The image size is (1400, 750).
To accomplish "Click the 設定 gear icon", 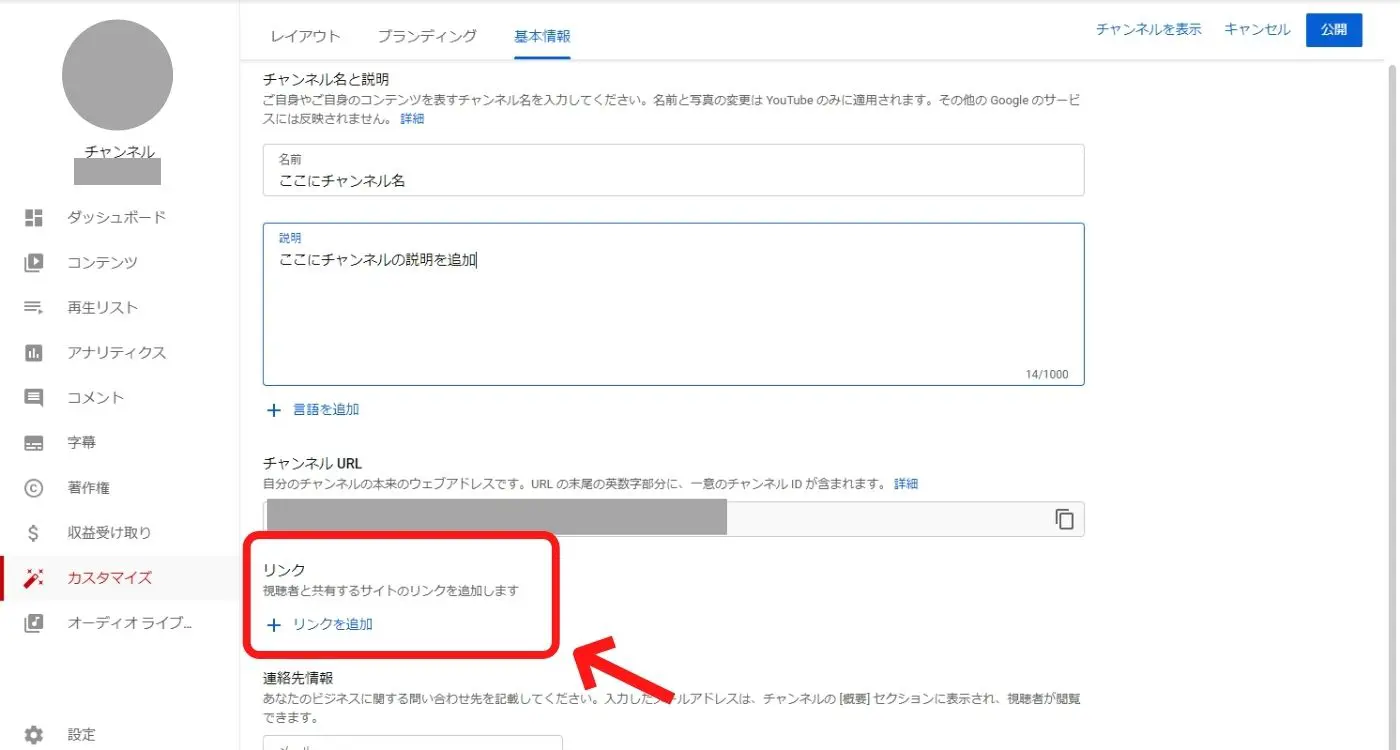I will point(34,735).
